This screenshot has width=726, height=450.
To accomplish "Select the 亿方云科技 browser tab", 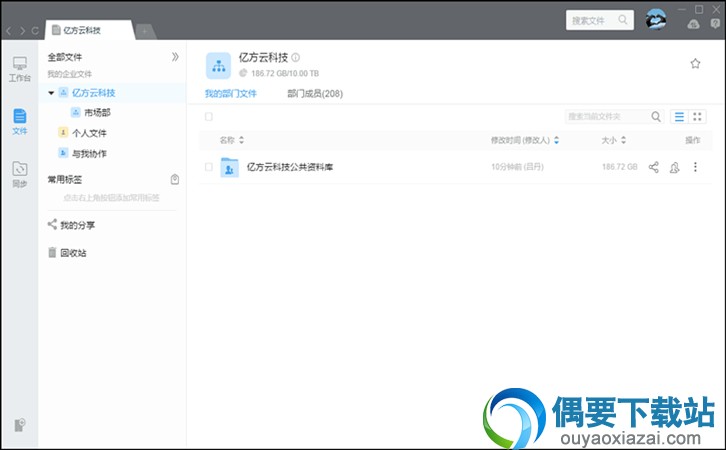I will (89, 30).
